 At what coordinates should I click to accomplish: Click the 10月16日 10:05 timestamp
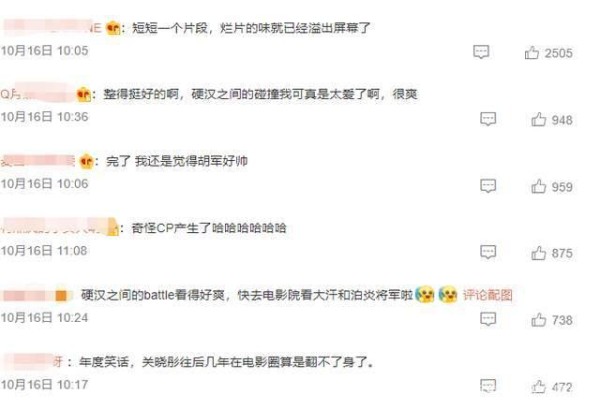click(x=44, y=51)
